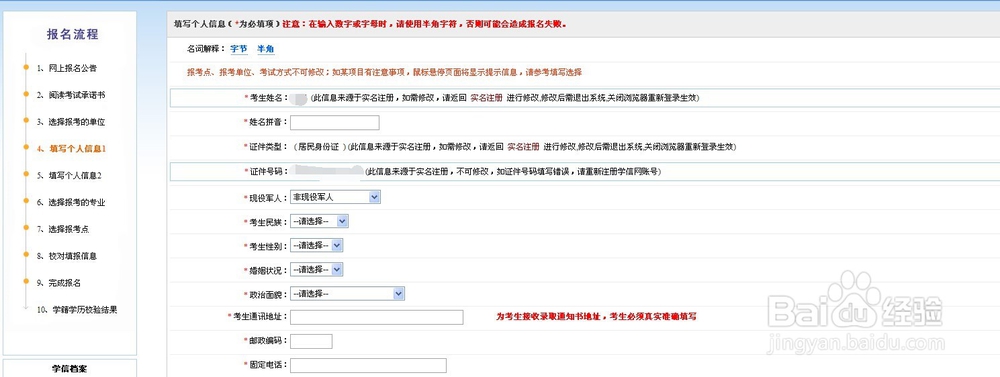Open step 8 核对填报信息

click(x=66, y=256)
